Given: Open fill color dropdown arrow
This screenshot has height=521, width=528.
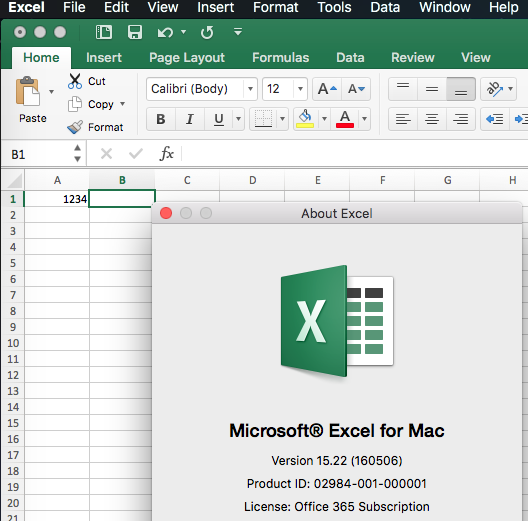Looking at the screenshot, I should [x=324, y=119].
